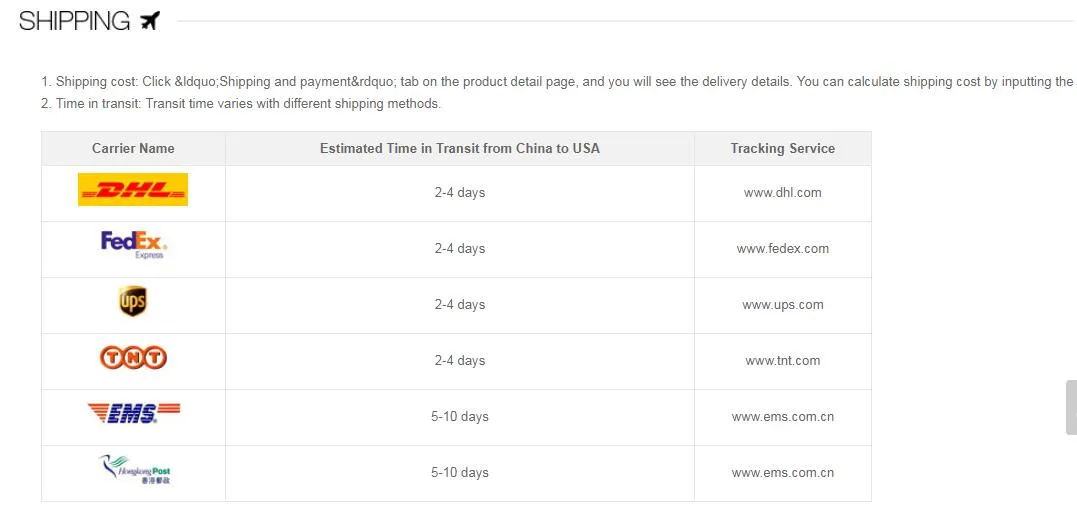Viewport: 1077px width, 524px height.
Task: Click the Carrier Name column header
Action: click(x=133, y=148)
